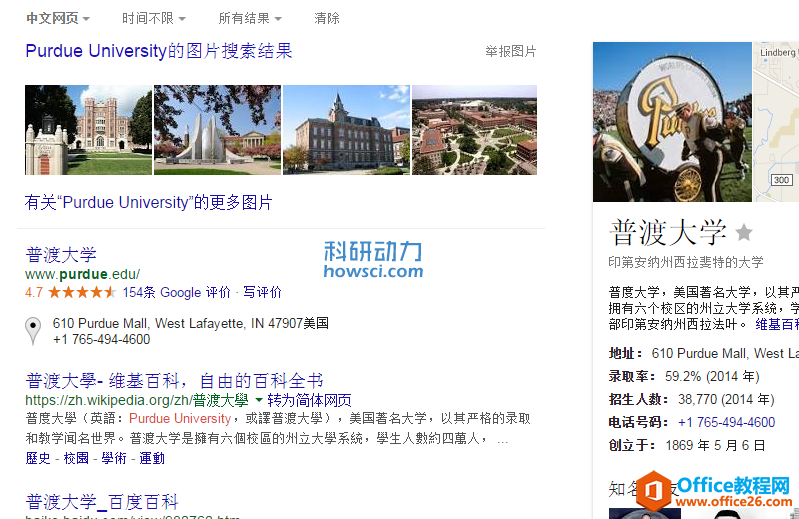Click the 印第安纳州西拉斐特的大学 subtitle

click(686, 262)
